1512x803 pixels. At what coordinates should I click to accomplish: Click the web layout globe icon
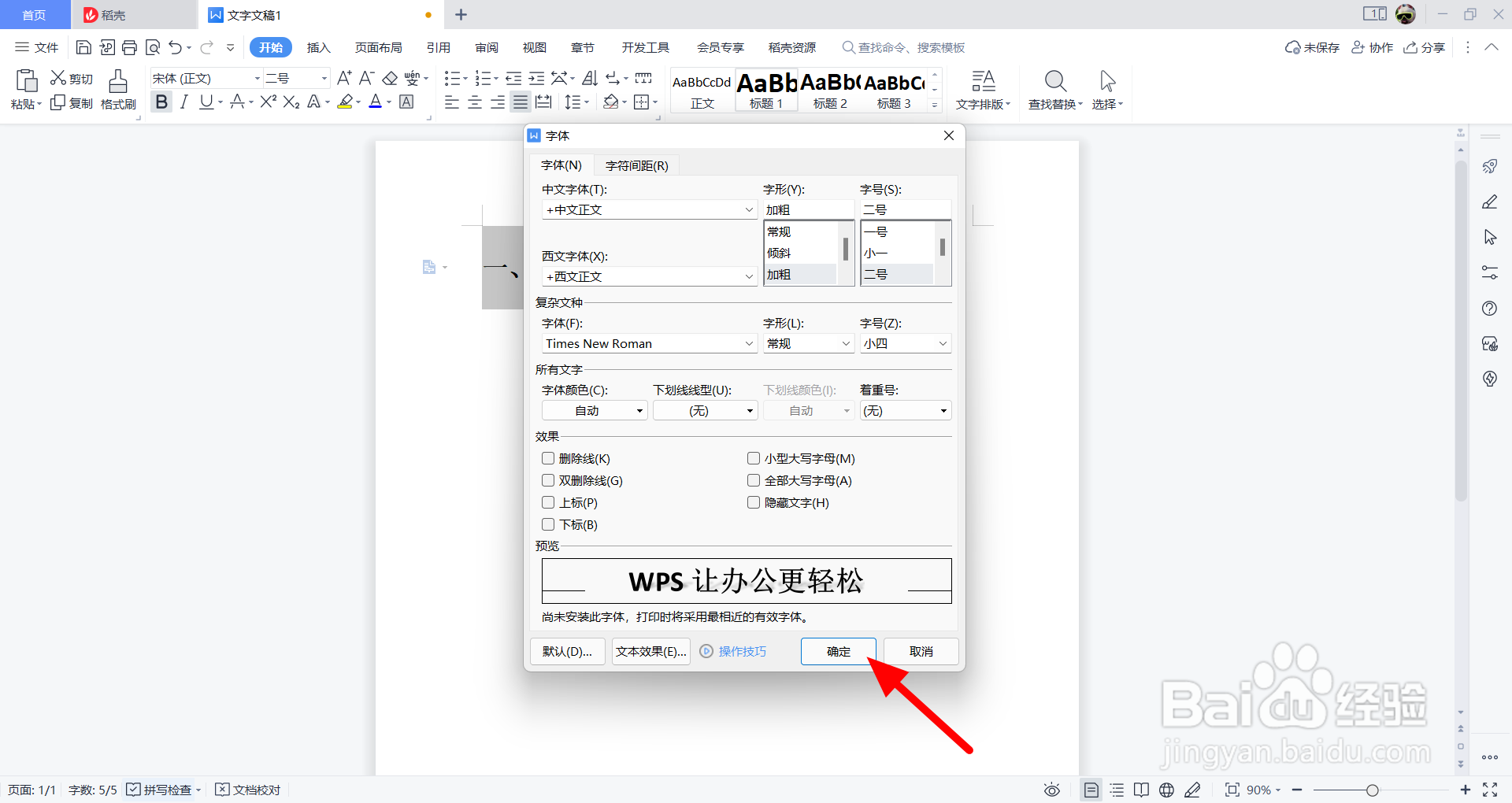tap(1167, 790)
